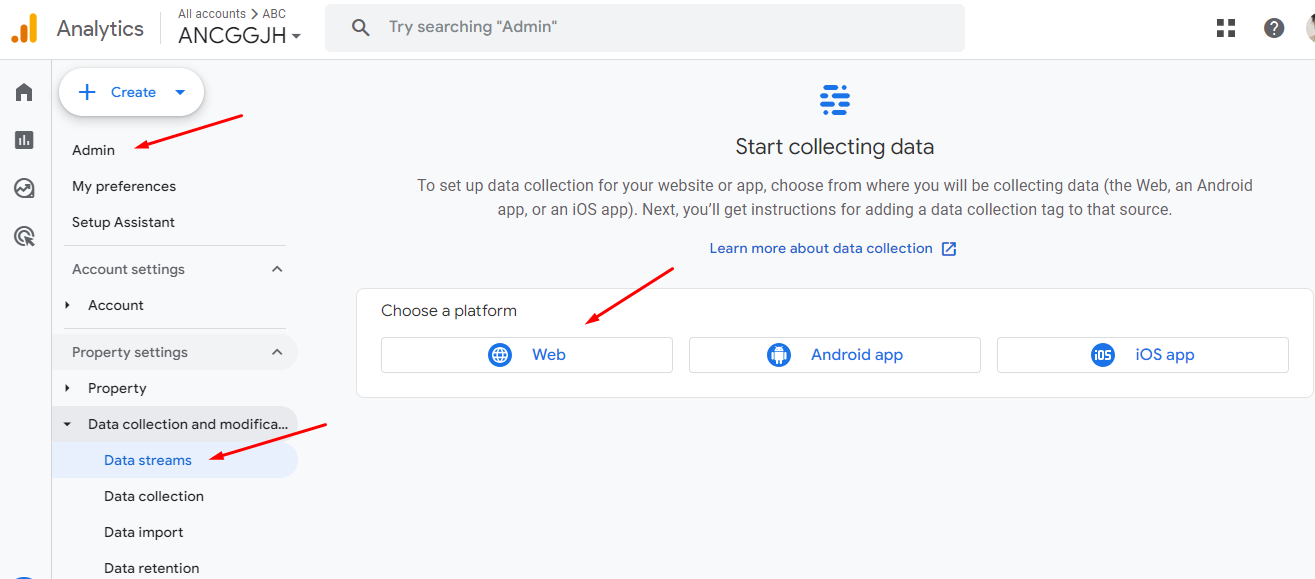The height and width of the screenshot is (579, 1315).
Task: Choose the Web platform button
Action: click(x=527, y=355)
